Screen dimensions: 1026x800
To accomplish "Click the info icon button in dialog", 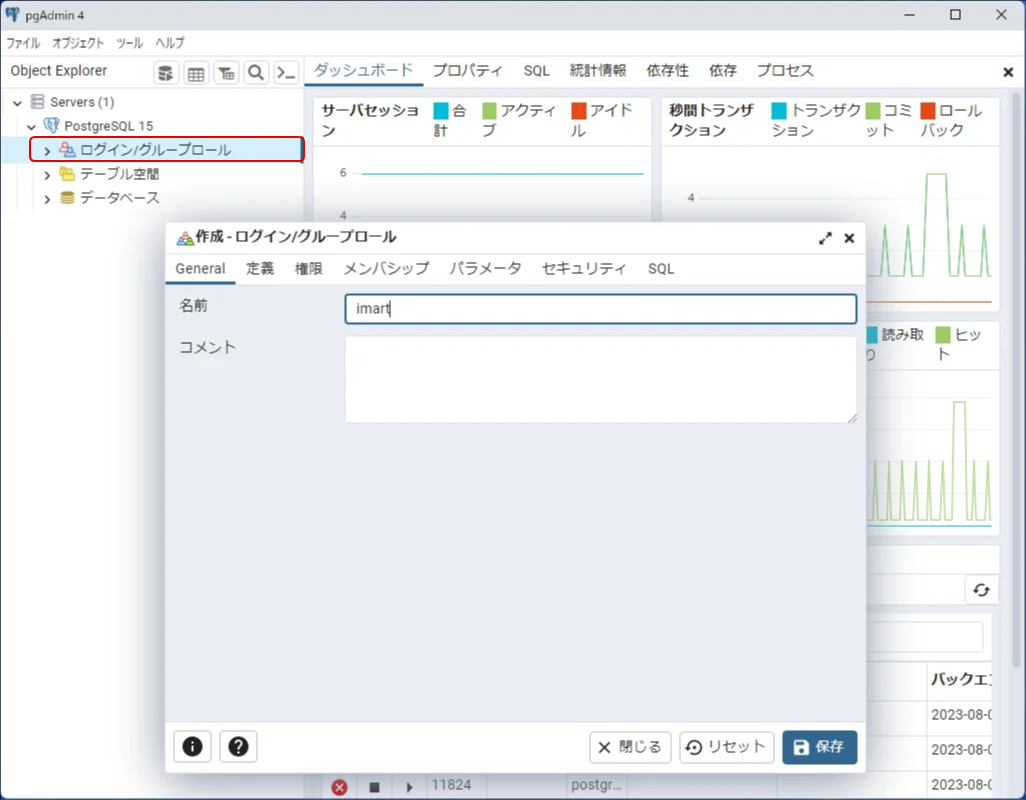I will 192,746.
